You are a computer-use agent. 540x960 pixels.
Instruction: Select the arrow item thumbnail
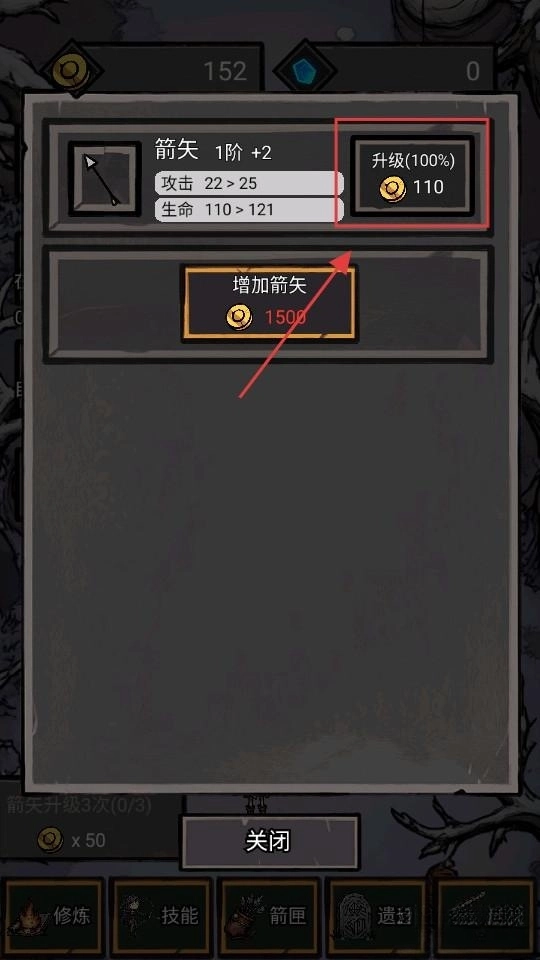[x=105, y=178]
